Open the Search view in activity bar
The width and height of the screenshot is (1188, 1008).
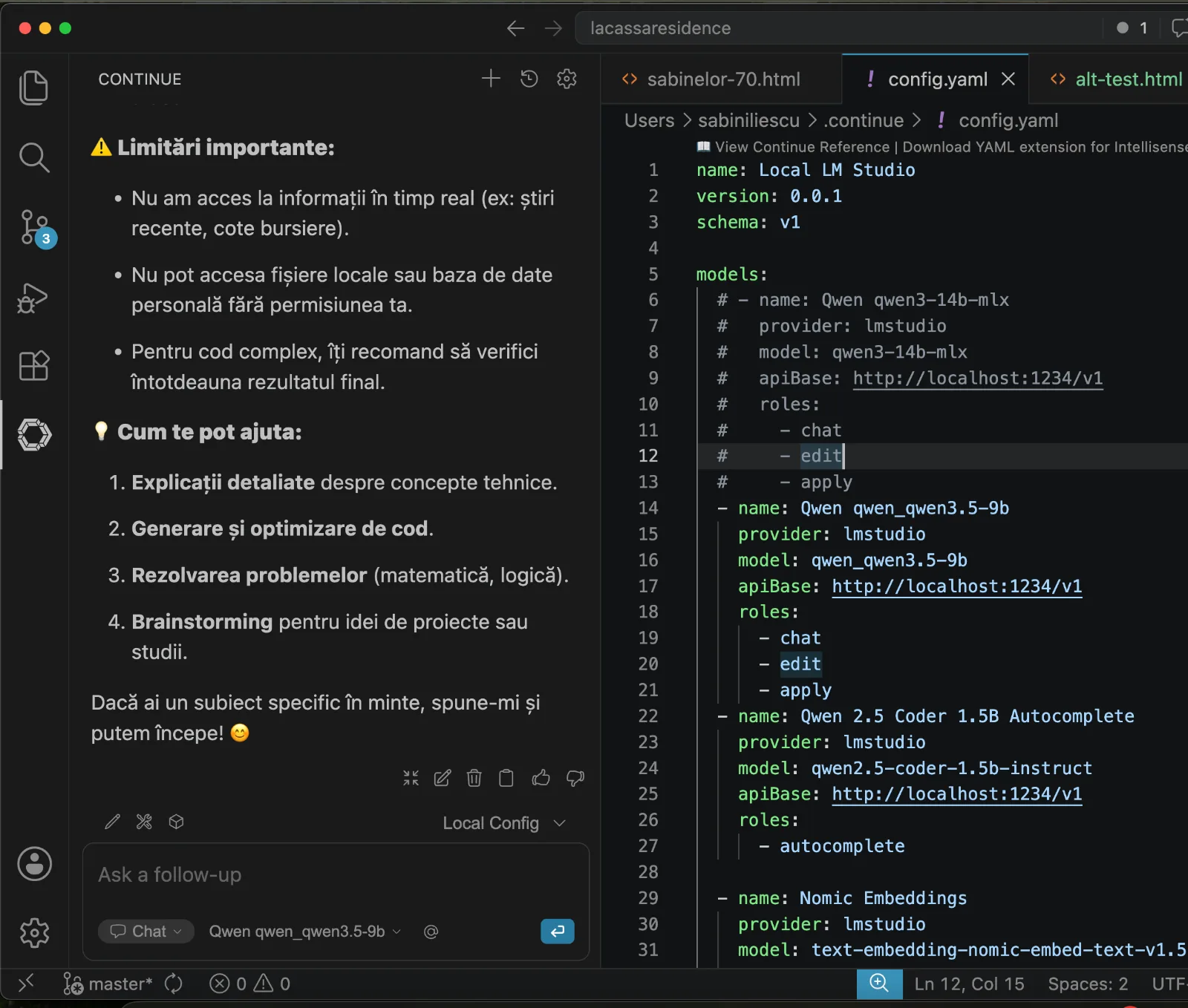coord(33,157)
